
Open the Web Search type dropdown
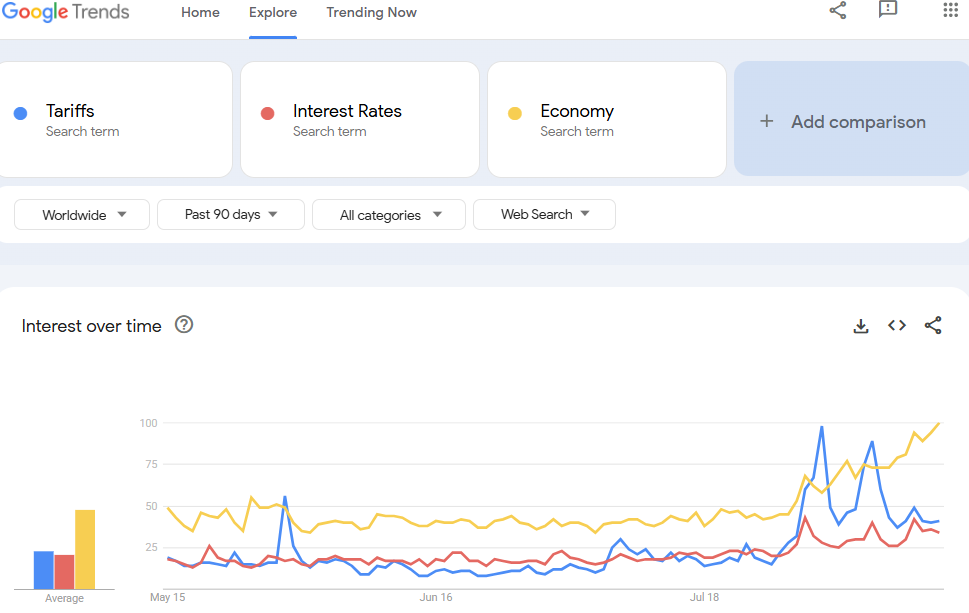point(544,214)
